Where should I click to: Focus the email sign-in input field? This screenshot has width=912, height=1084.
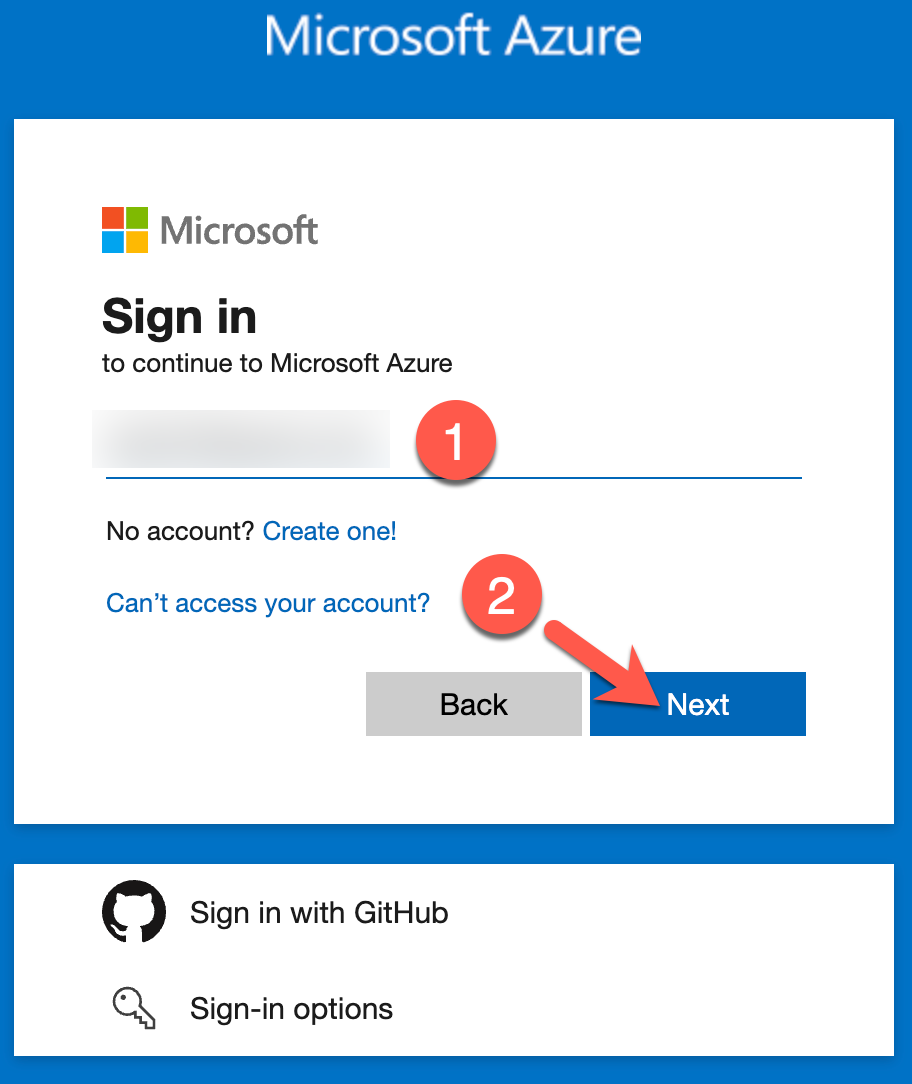(454, 442)
